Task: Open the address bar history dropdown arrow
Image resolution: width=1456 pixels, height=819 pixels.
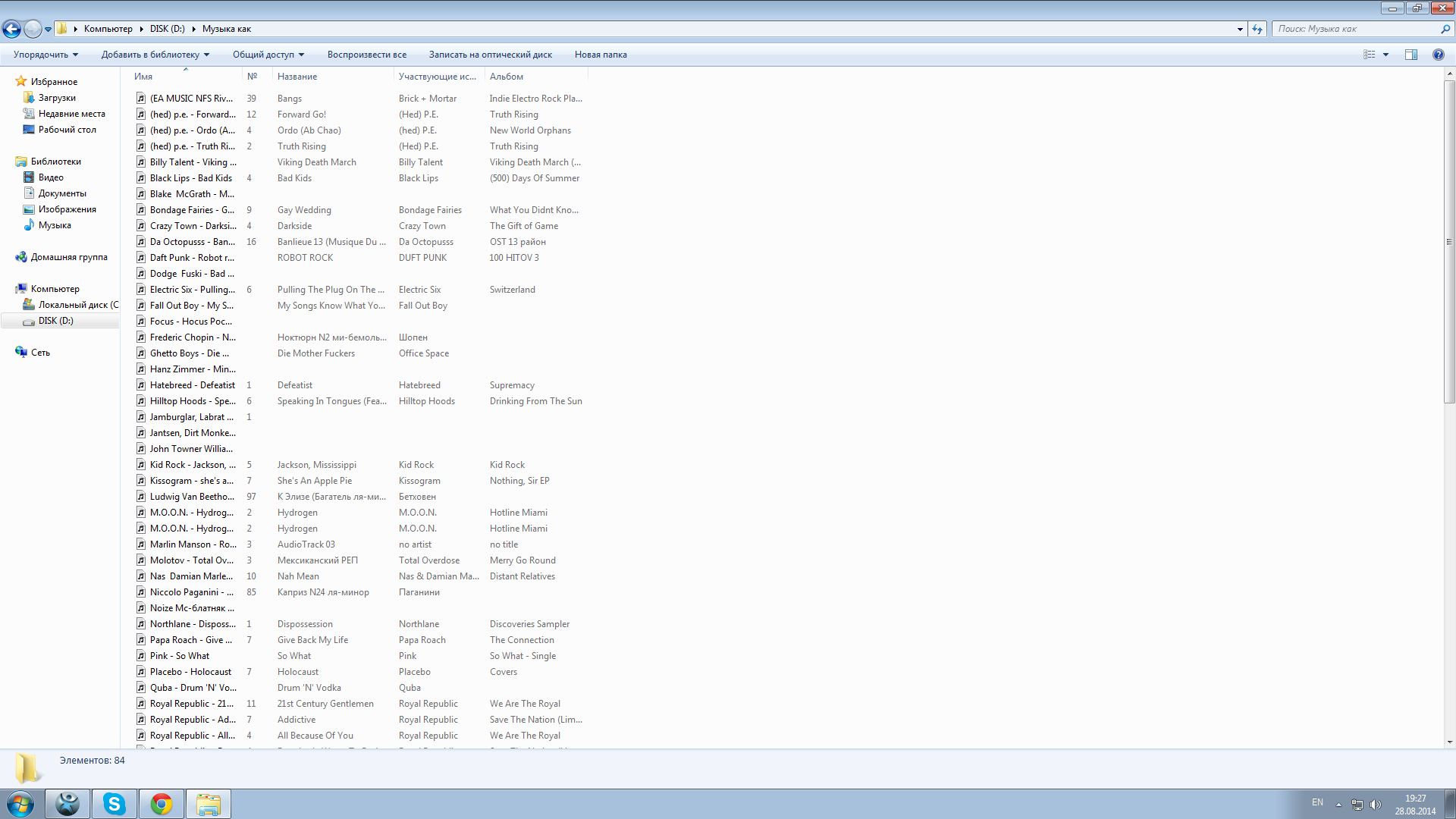Action: [x=1240, y=29]
